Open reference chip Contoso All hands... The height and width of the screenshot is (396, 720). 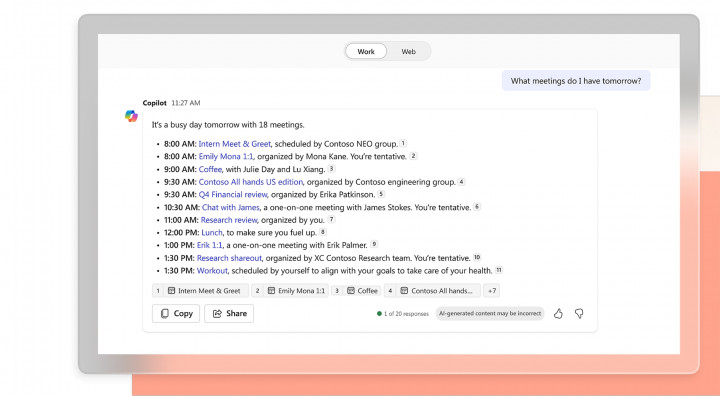433,291
